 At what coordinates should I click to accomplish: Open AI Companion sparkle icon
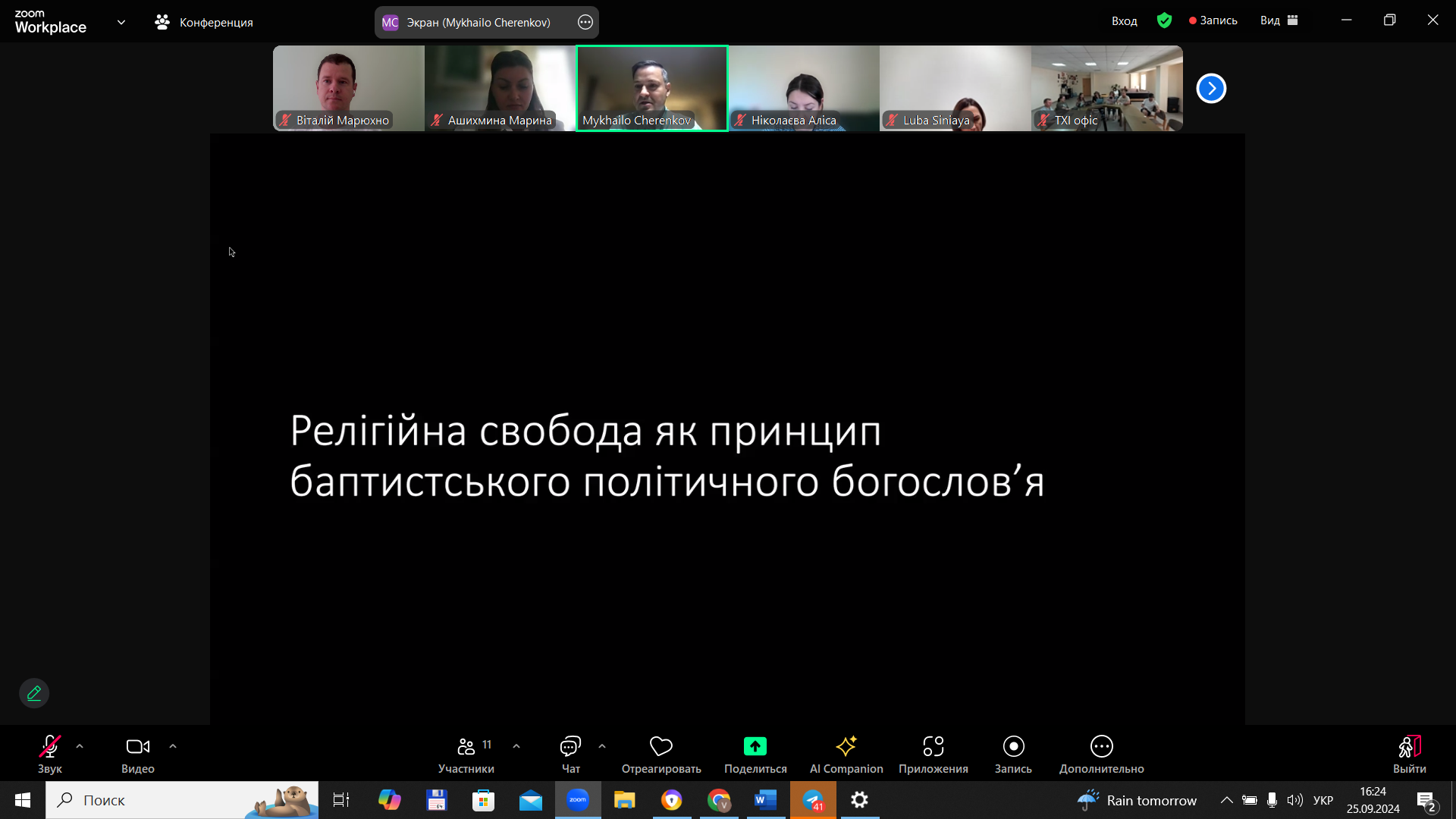[846, 747]
